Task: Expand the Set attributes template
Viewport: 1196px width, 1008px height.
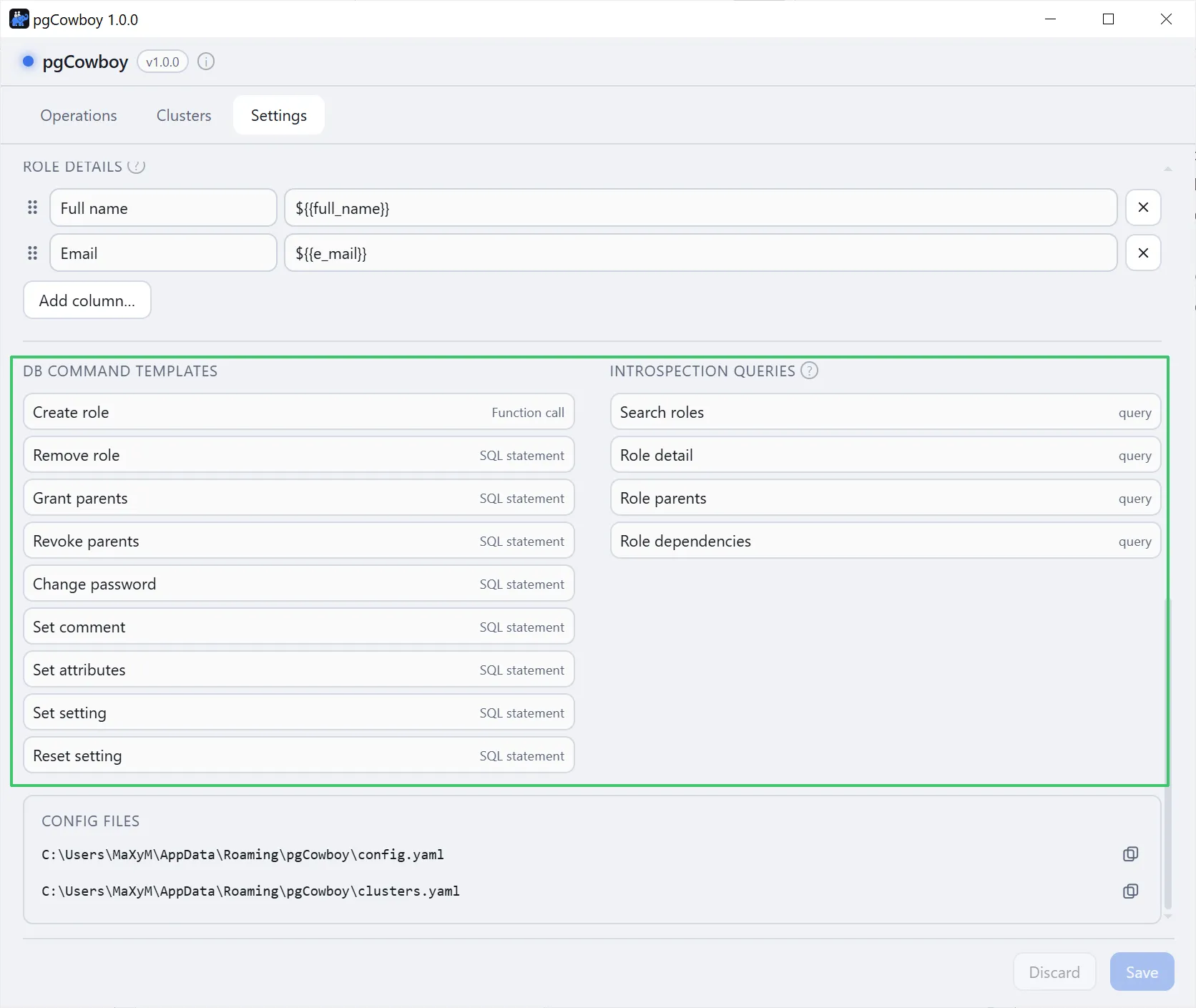Action: point(299,670)
